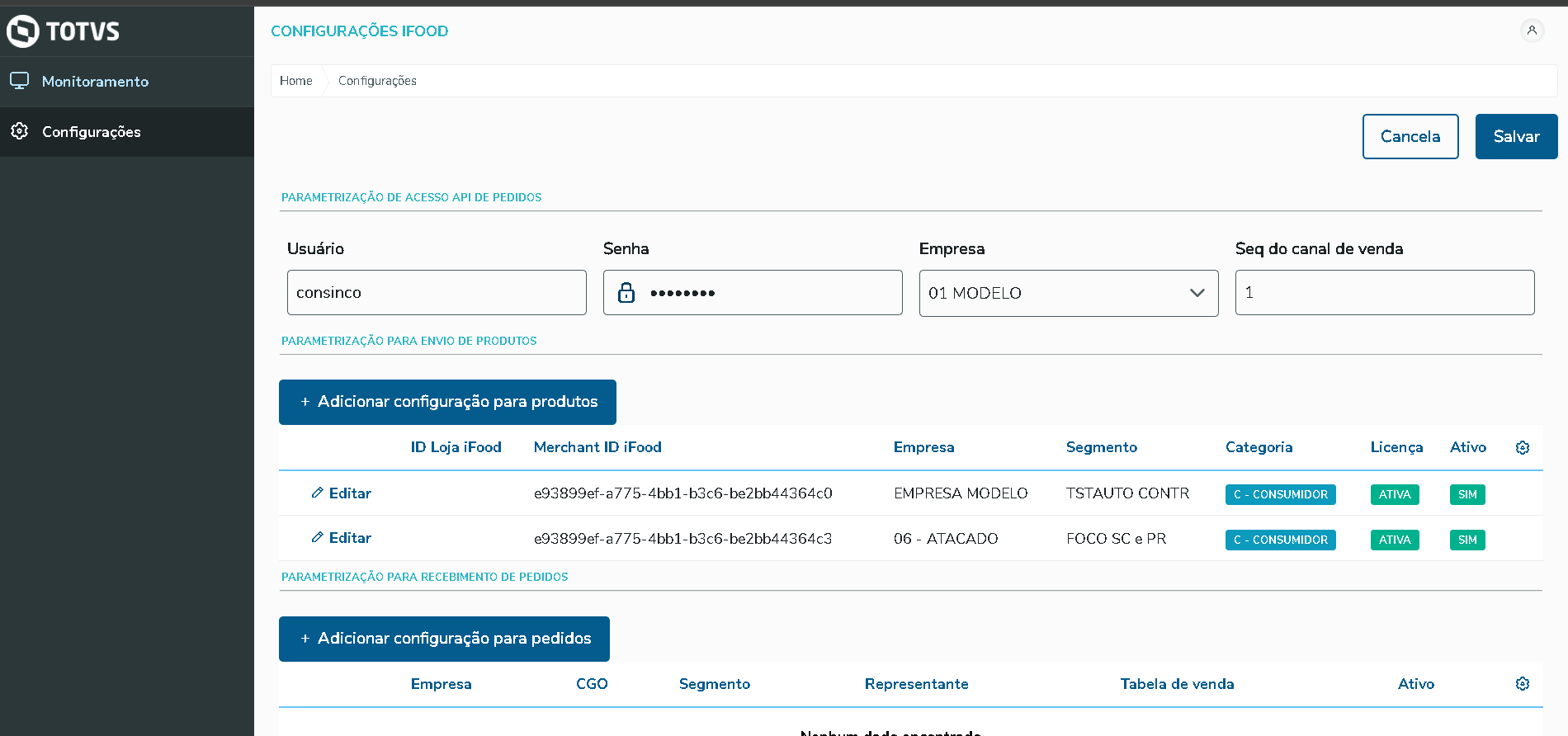Image resolution: width=1568 pixels, height=736 pixels.
Task: Focus the Senha password field
Action: coord(753,292)
